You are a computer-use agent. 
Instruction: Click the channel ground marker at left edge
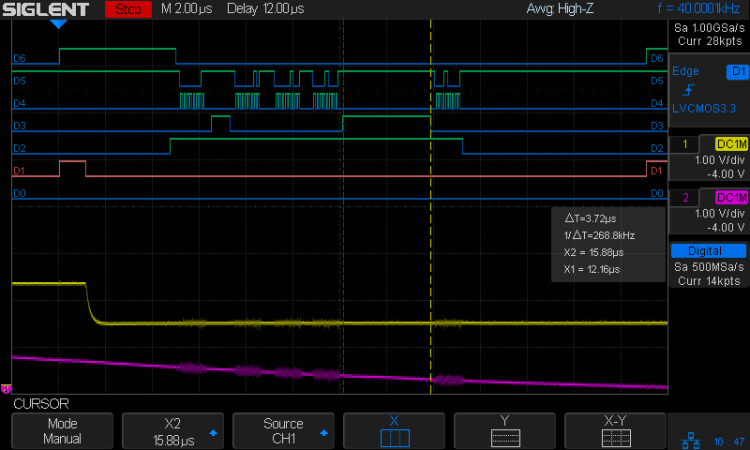tap(6, 389)
